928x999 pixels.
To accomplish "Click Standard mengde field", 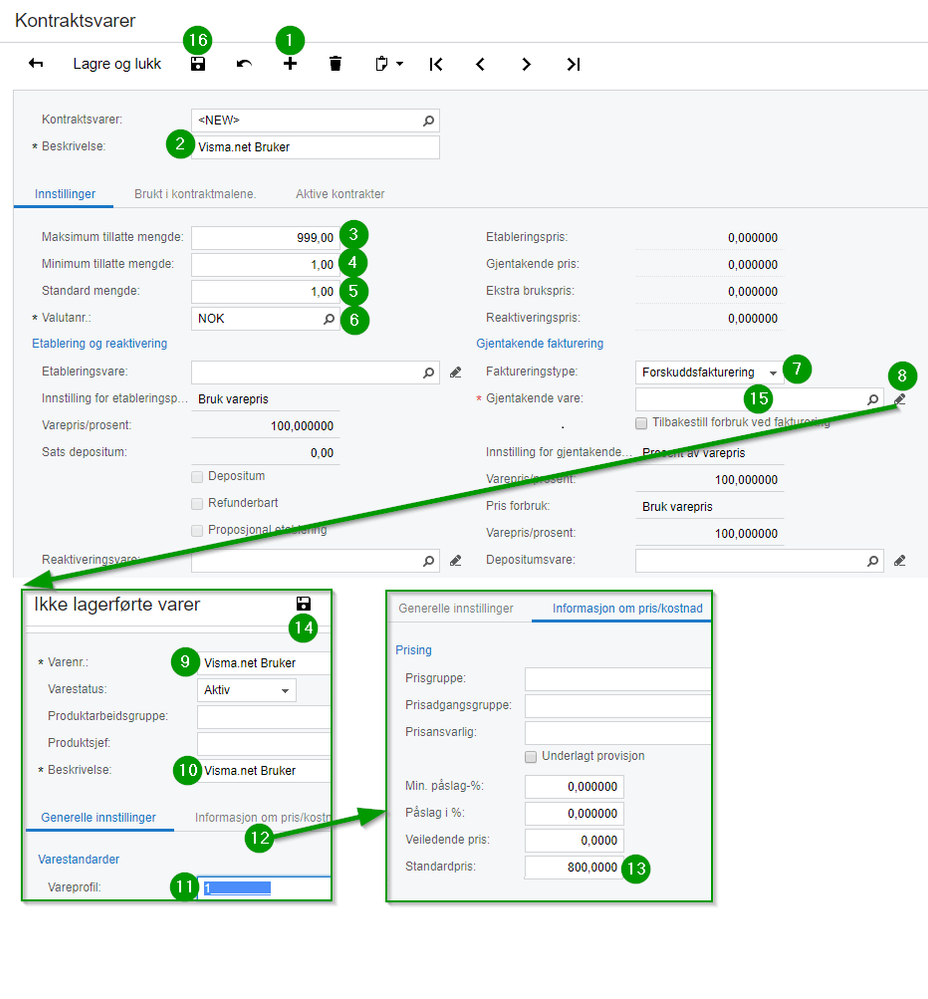I will pos(266,291).
